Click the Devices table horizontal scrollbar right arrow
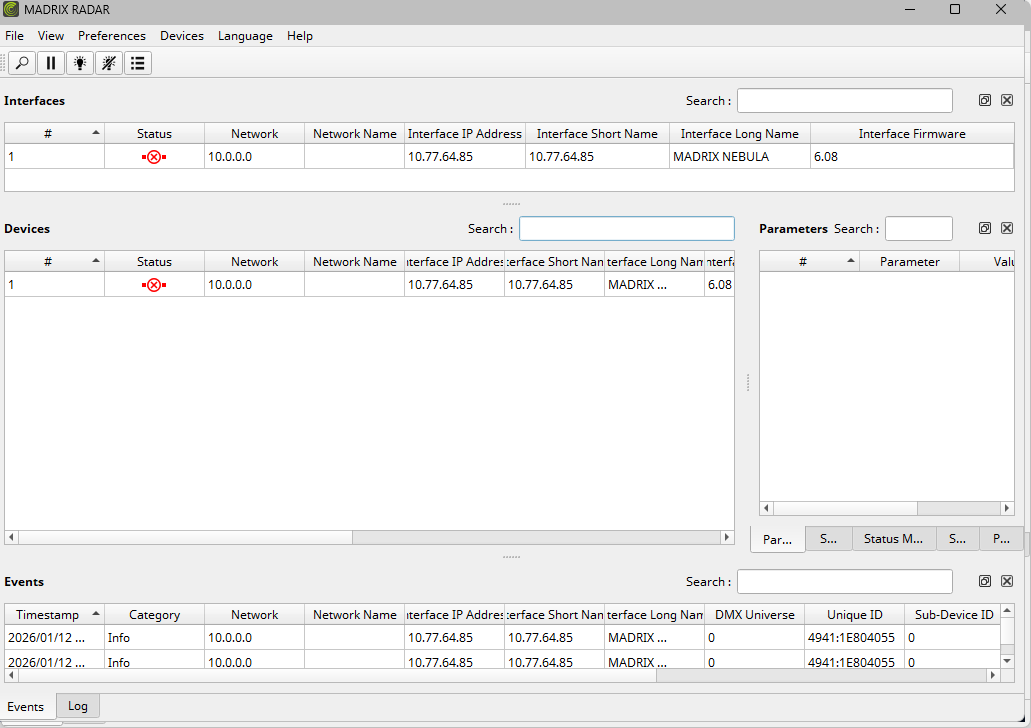The height and width of the screenshot is (728, 1031). (727, 538)
